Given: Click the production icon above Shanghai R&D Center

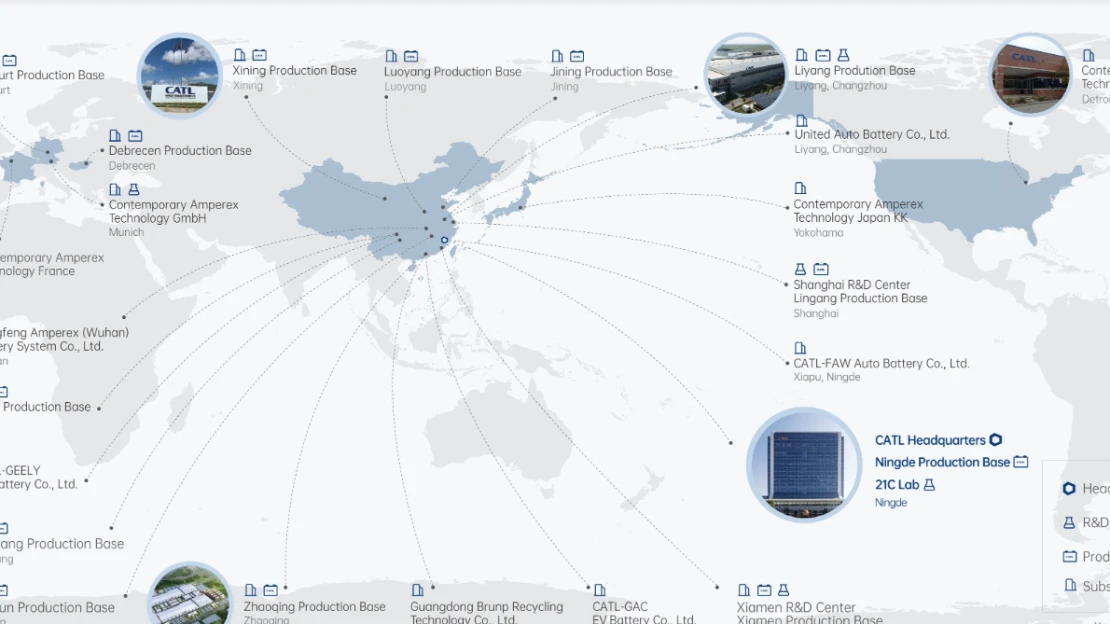Looking at the screenshot, I should coord(821,269).
